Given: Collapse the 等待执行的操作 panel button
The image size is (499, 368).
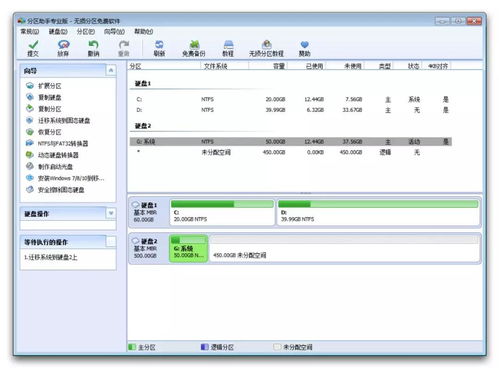Looking at the screenshot, I should point(111,242).
